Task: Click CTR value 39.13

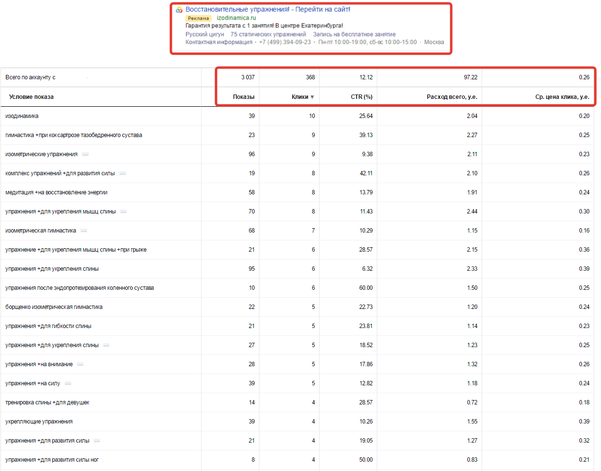Action: point(366,135)
